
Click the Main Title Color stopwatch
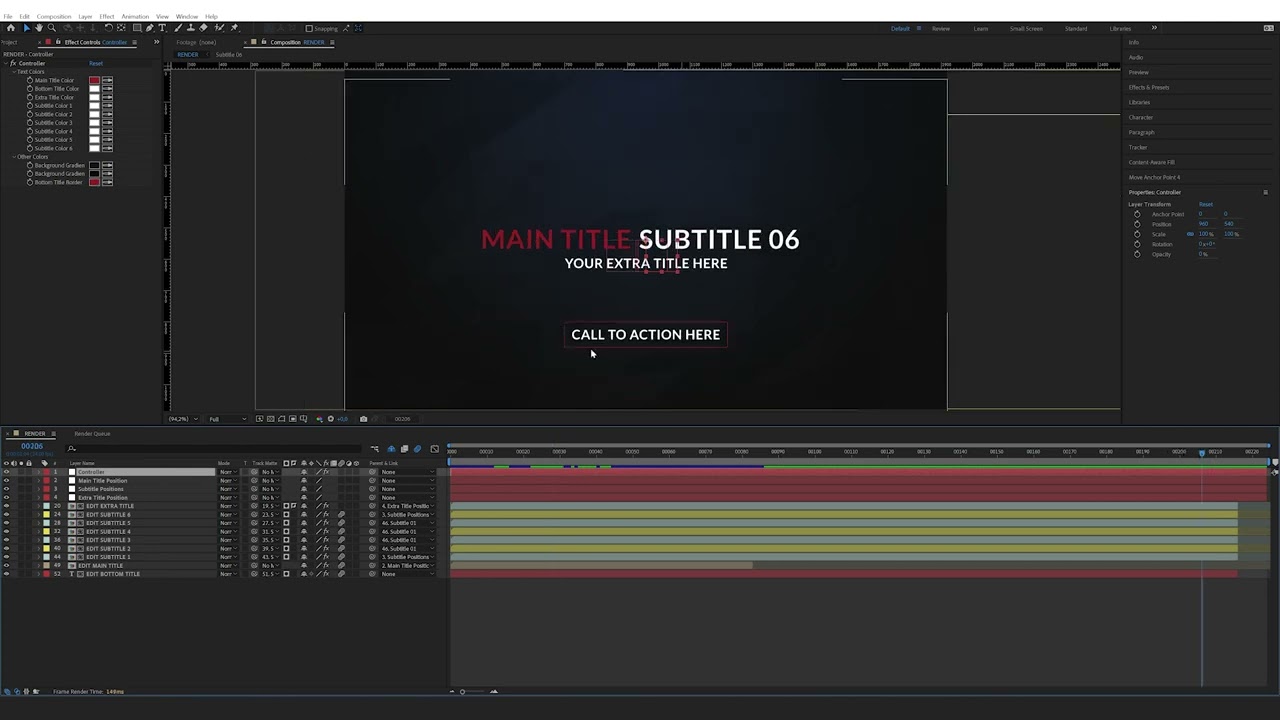30,80
